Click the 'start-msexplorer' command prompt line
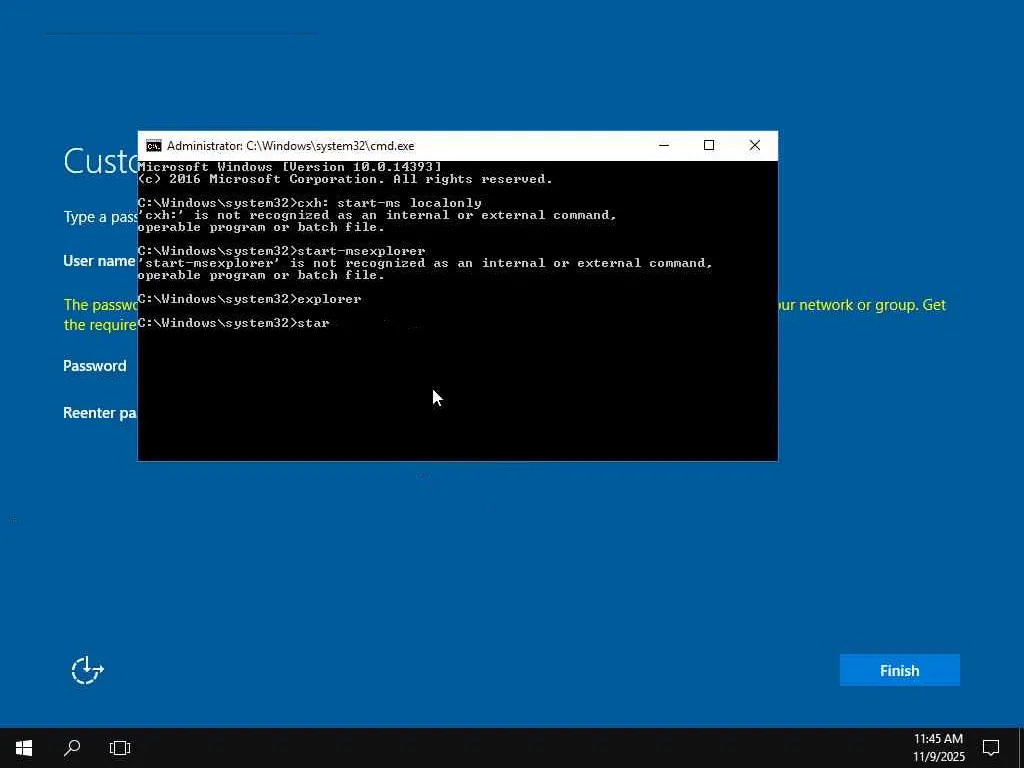The height and width of the screenshot is (768, 1024). pos(281,251)
